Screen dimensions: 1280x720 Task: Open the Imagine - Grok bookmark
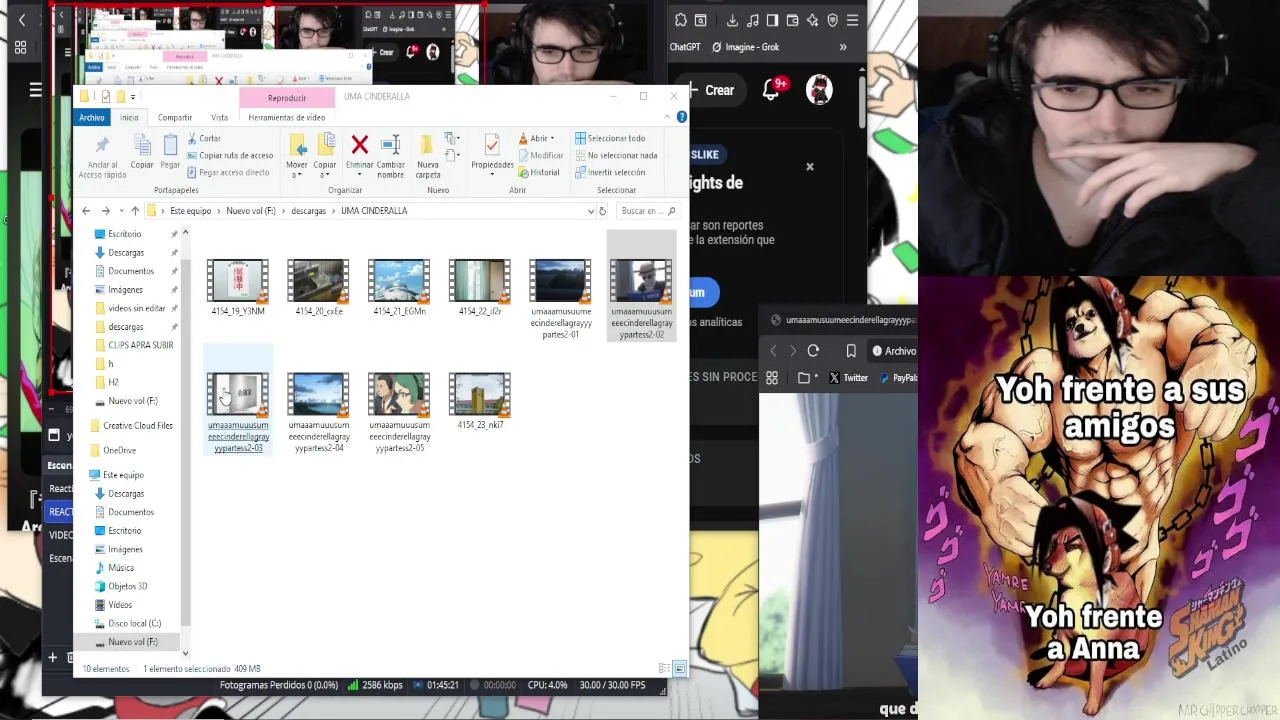pyautogui.click(x=745, y=47)
